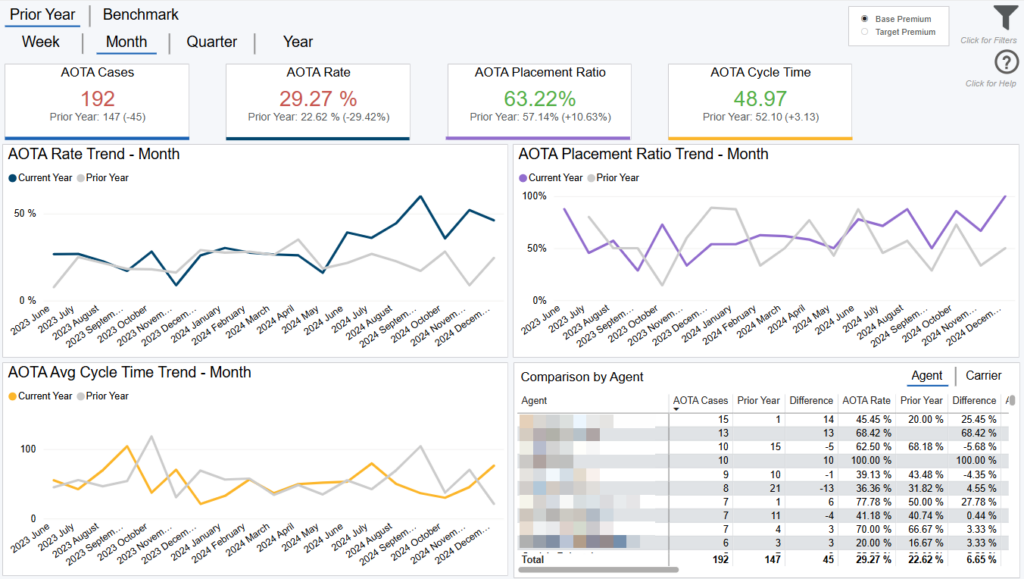Select the Base Premium radio button

coord(864,19)
